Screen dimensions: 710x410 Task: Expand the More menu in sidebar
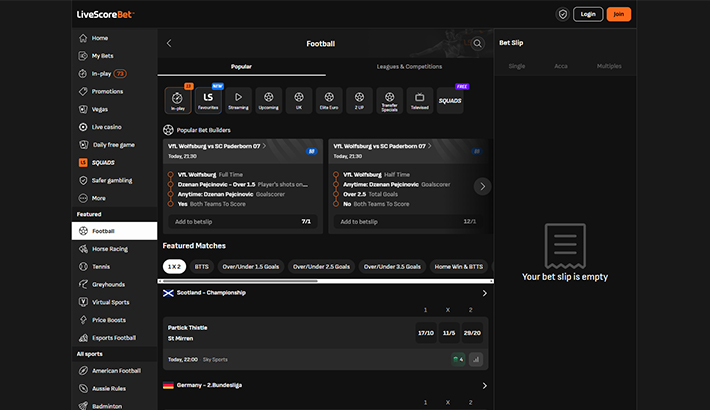pyautogui.click(x=114, y=198)
